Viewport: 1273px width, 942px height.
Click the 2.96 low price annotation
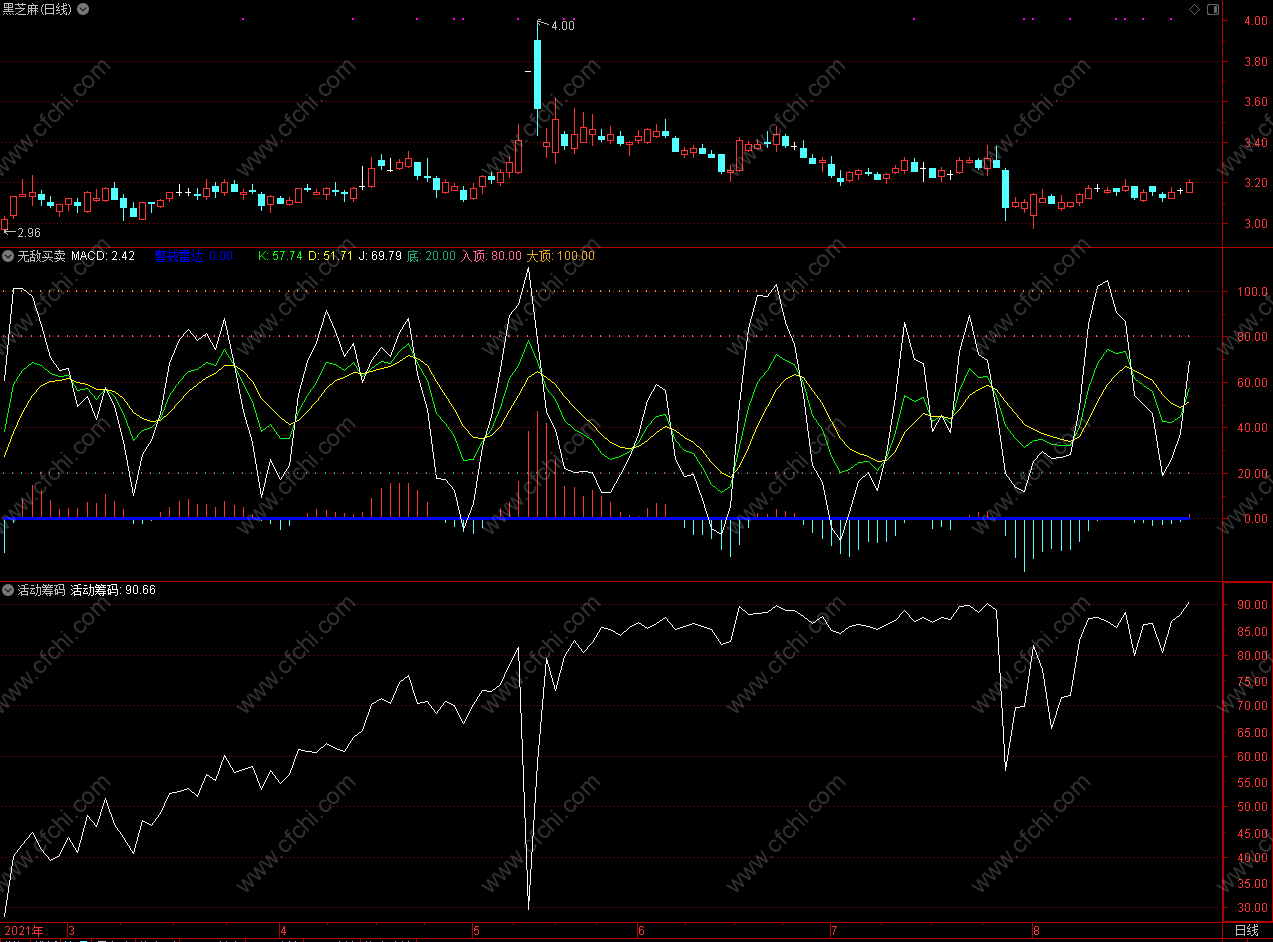pyautogui.click(x=29, y=232)
